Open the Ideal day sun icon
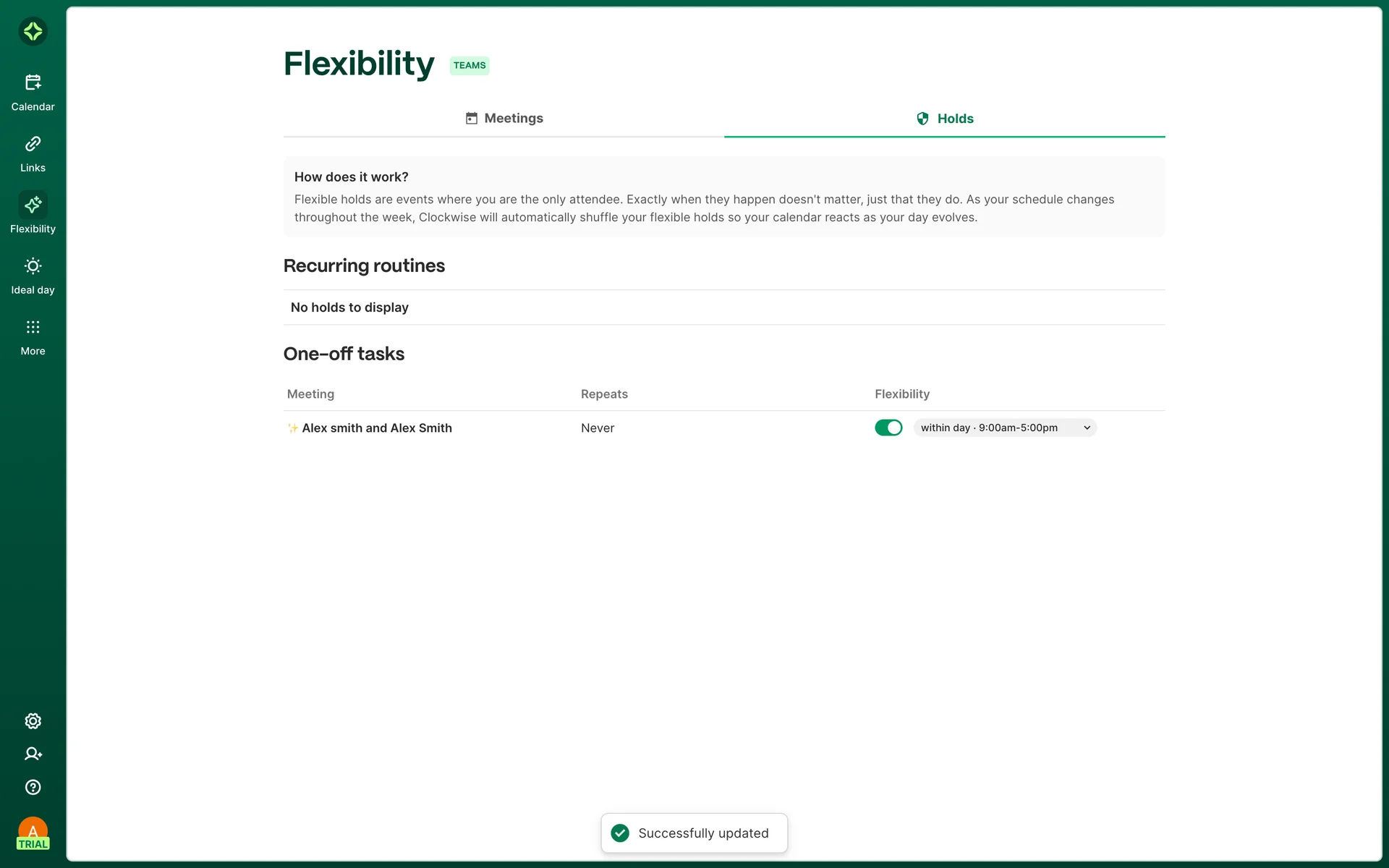1389x868 pixels. pos(33,266)
